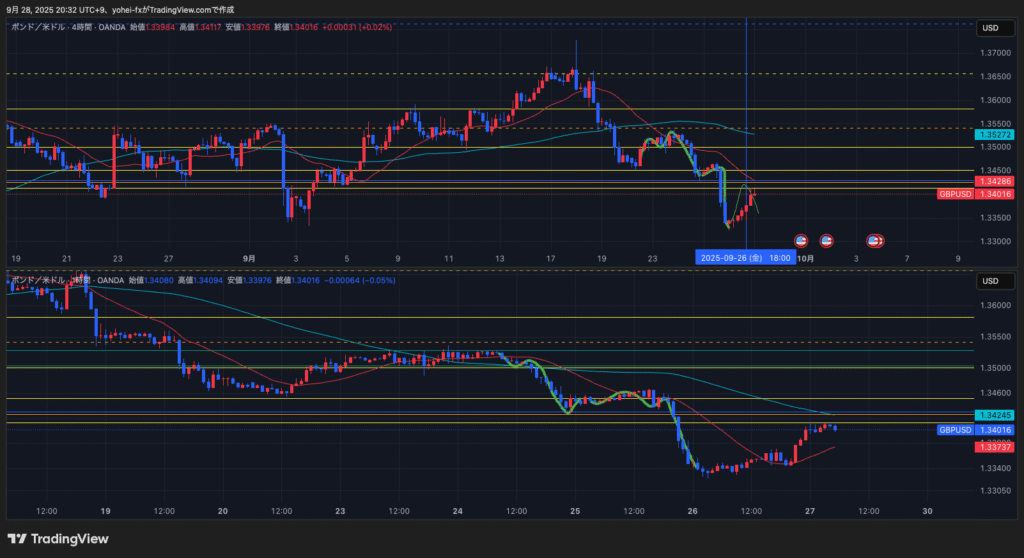The height and width of the screenshot is (558, 1024).
Task: Click the cyan 1.35272 moving average price label
Action: [x=994, y=134]
